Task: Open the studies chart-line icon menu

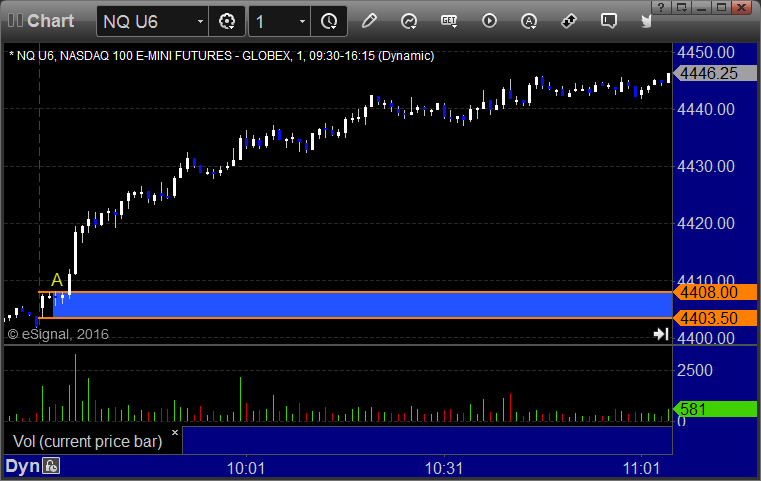Action: coord(409,21)
